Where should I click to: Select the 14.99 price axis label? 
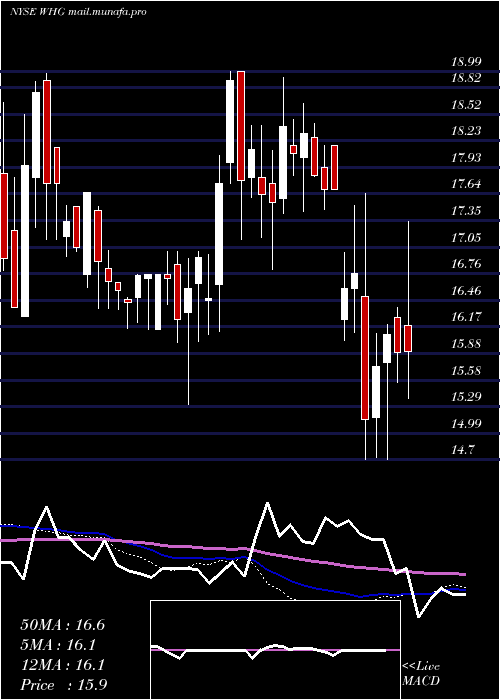click(466, 424)
